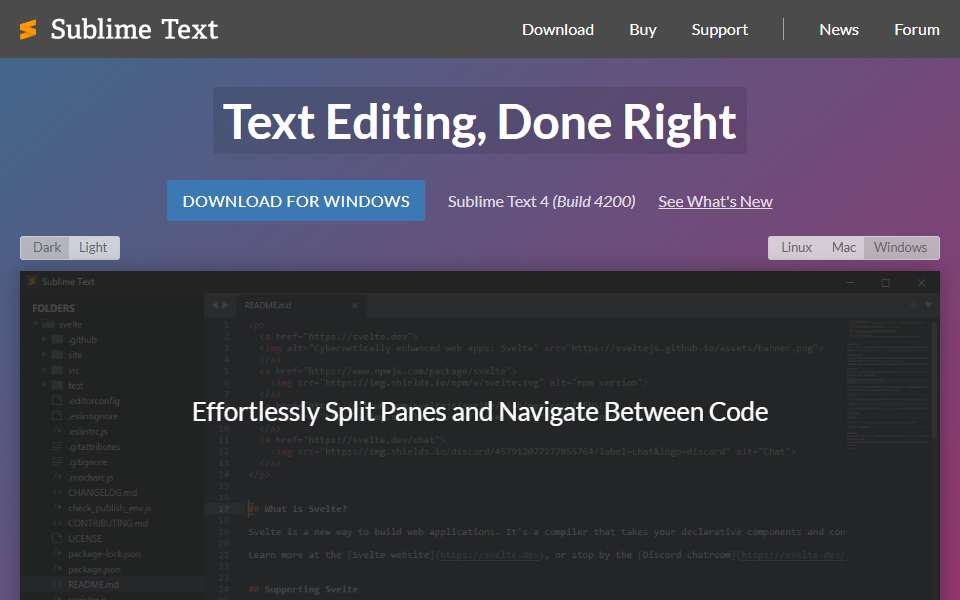
Task: Open CONTRIBUTING.md from the sidebar
Action: [108, 523]
